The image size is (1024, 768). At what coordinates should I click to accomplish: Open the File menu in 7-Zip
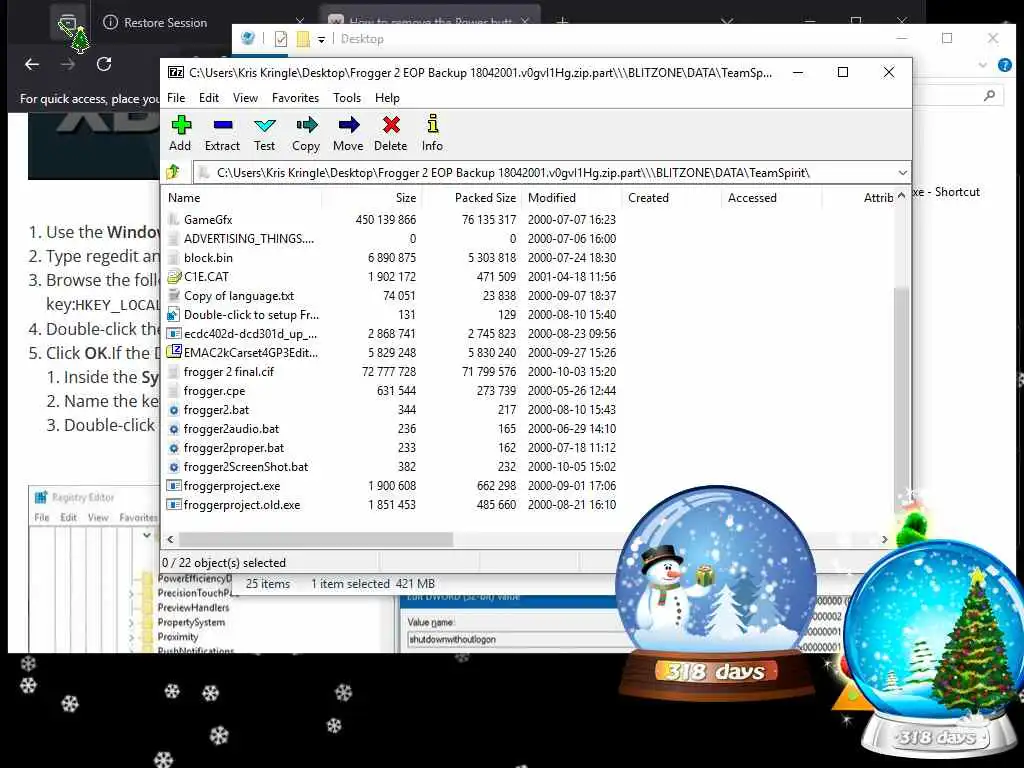point(176,98)
